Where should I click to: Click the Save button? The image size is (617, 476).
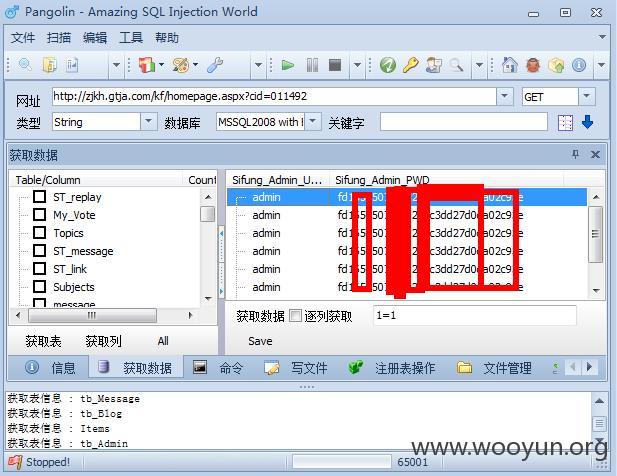coord(260,341)
